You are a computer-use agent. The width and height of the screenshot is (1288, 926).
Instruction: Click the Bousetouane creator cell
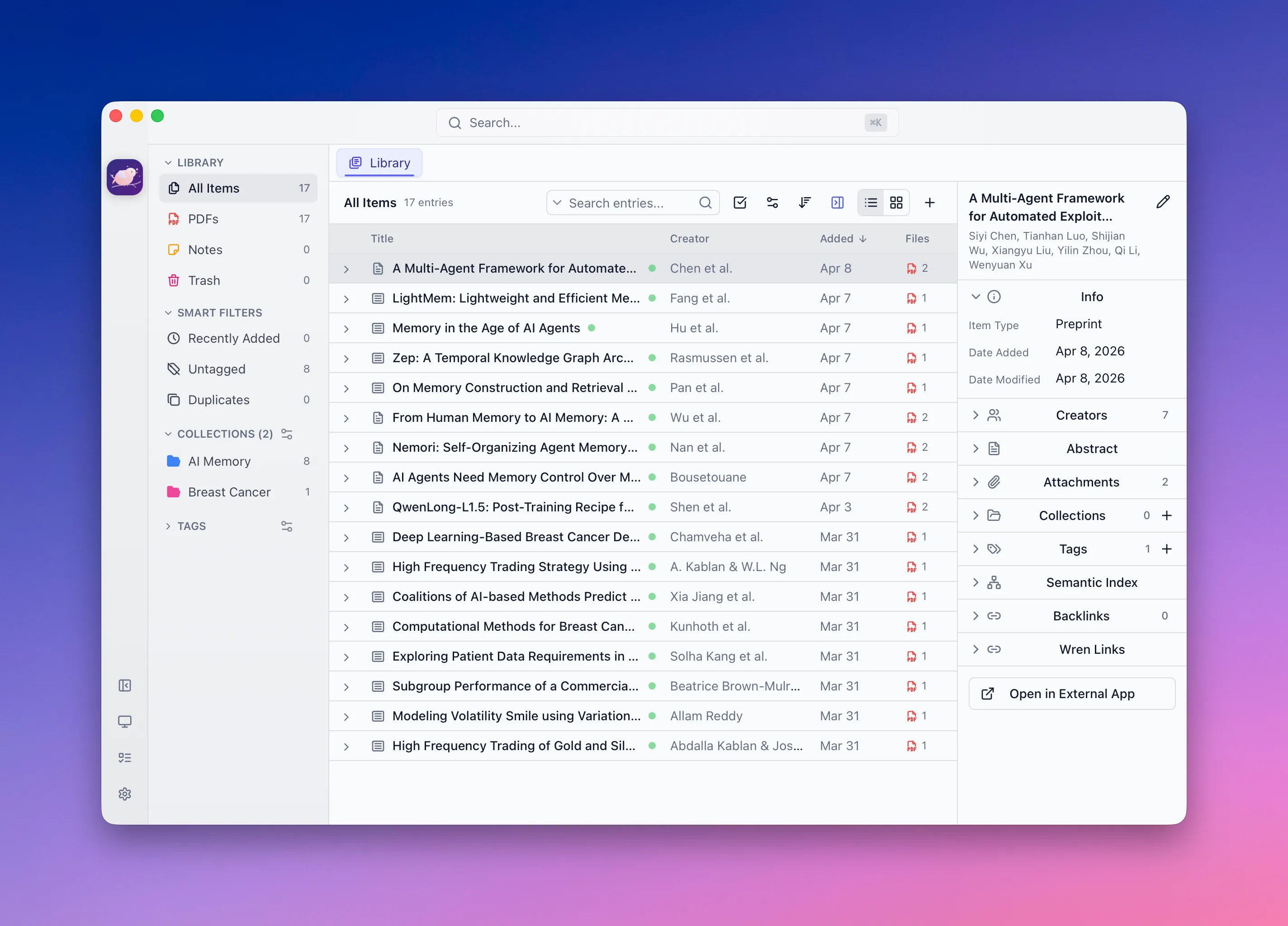coord(708,477)
